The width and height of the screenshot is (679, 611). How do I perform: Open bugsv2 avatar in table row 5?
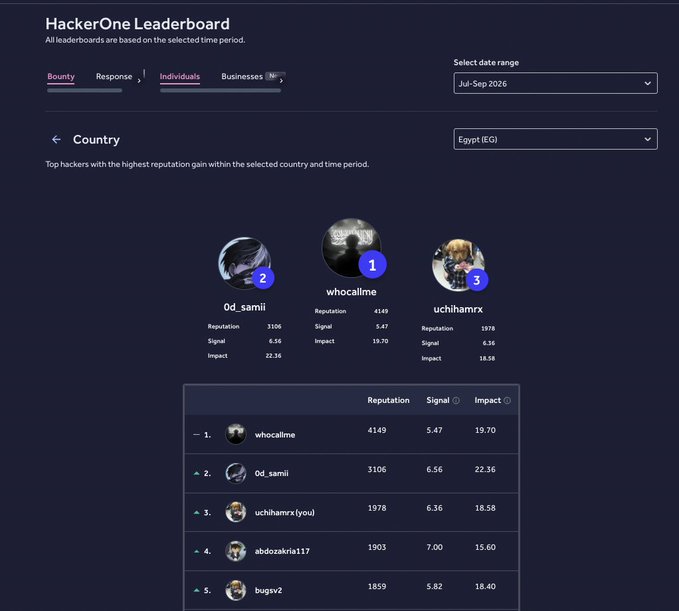point(236,590)
